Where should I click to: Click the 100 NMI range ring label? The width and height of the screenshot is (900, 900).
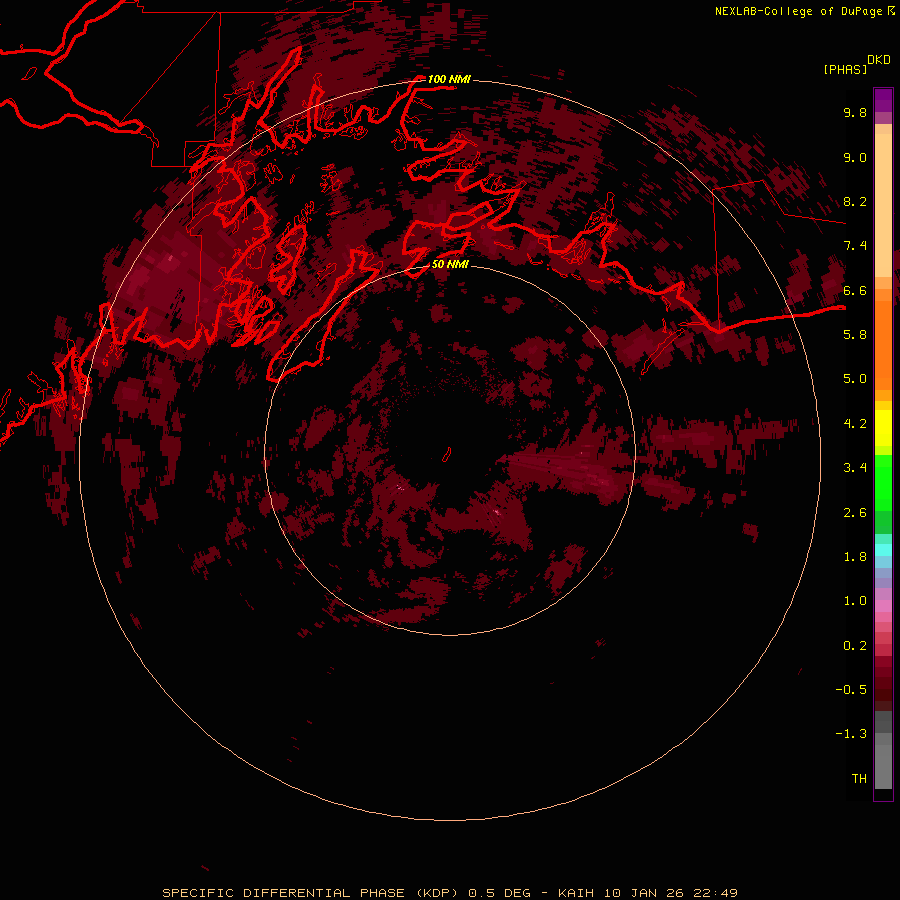pos(449,79)
